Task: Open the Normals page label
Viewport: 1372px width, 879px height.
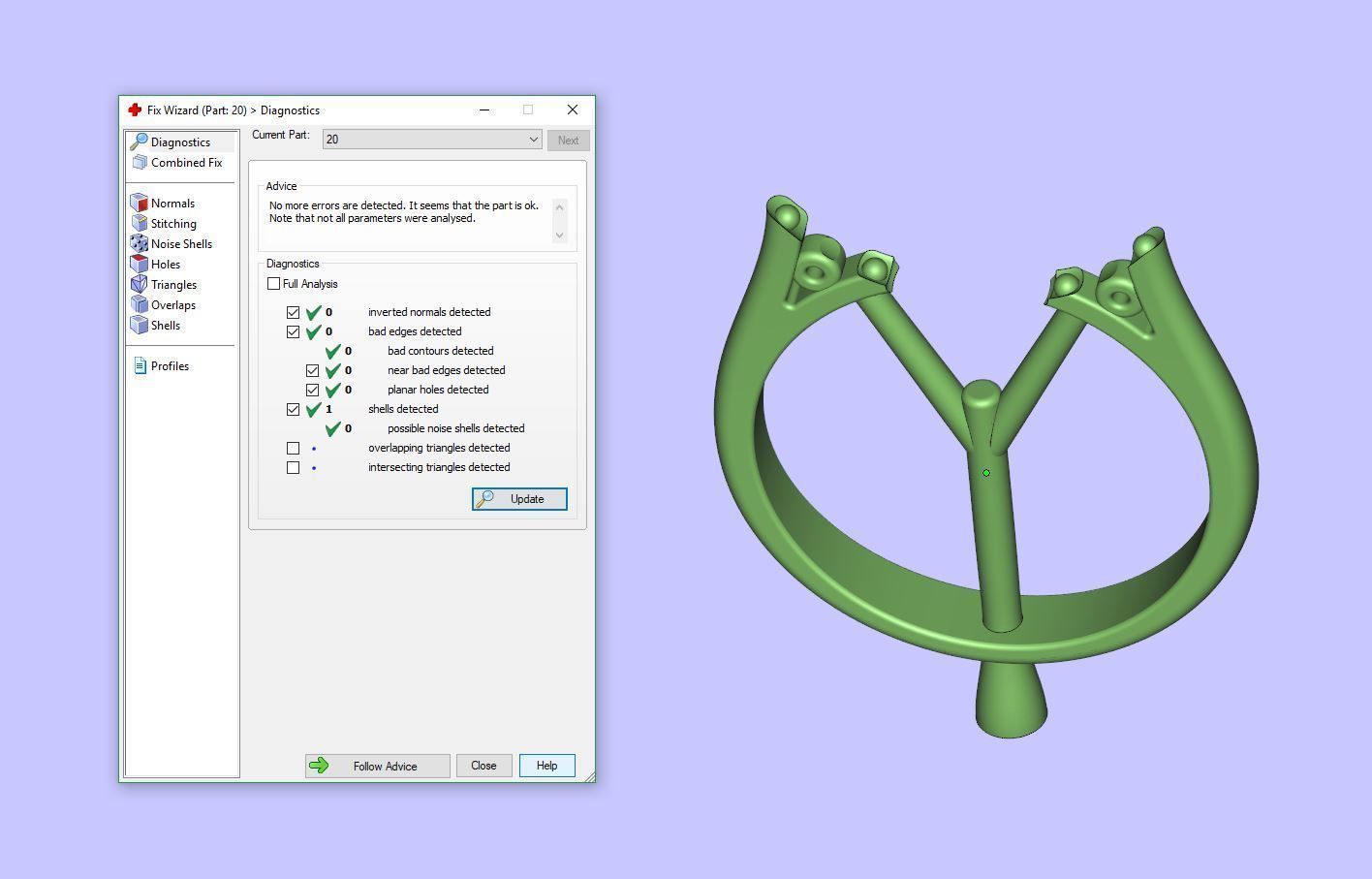Action: tap(172, 204)
